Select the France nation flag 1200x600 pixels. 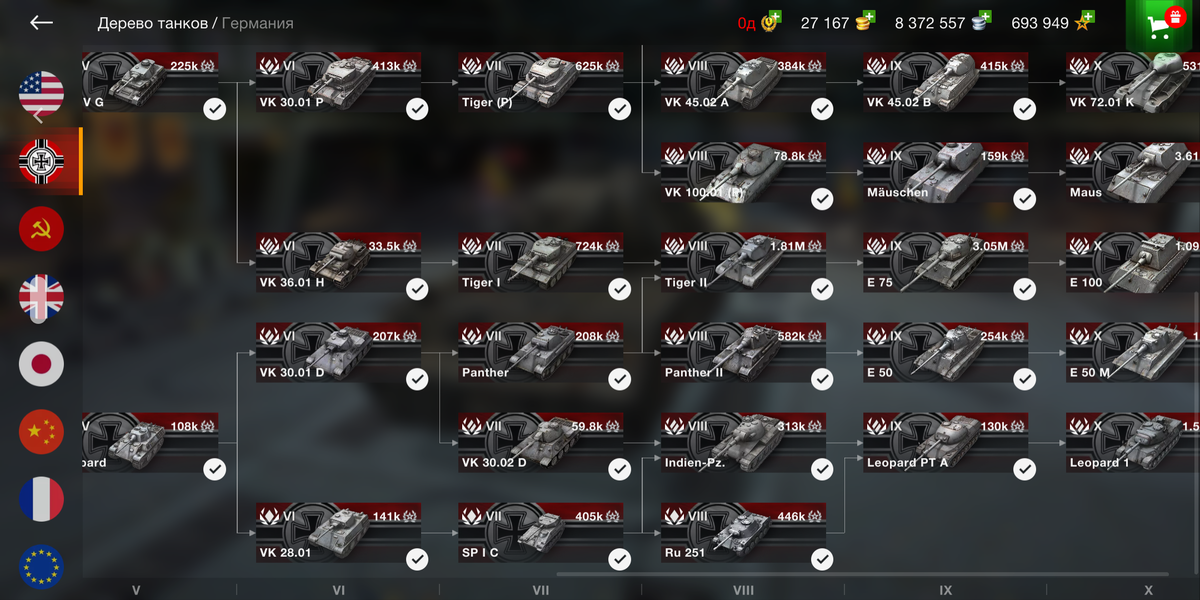[41, 499]
